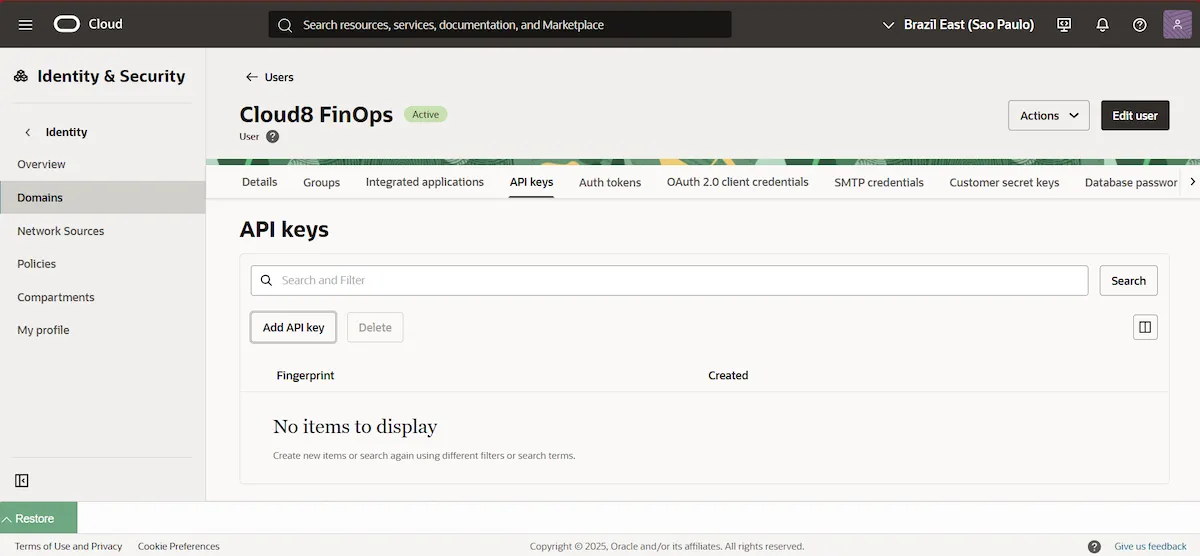Collapse the side navigation panel
This screenshot has width=1200, height=556.
pyautogui.click(x=22, y=481)
